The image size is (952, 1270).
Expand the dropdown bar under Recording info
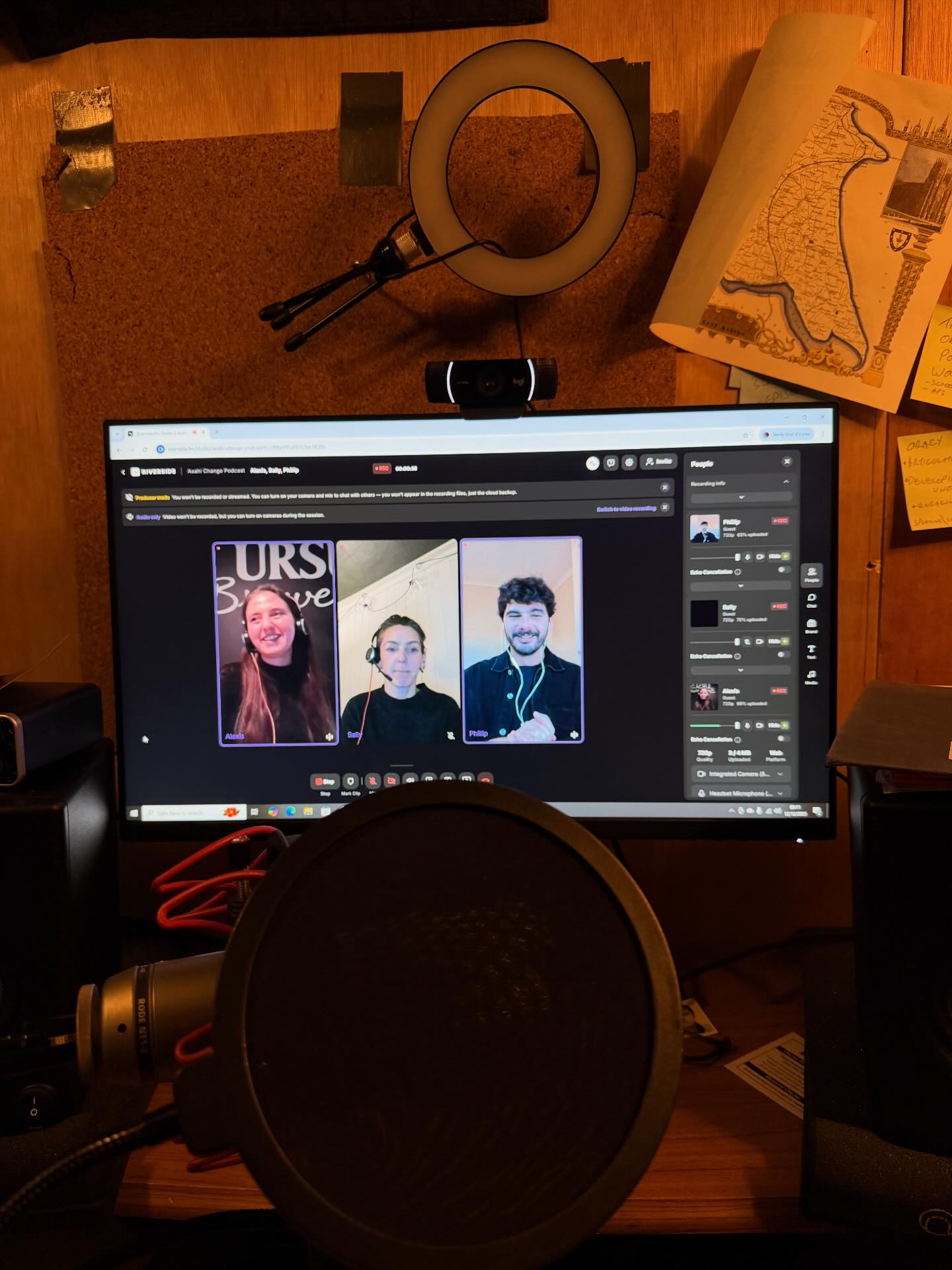pyautogui.click(x=741, y=497)
